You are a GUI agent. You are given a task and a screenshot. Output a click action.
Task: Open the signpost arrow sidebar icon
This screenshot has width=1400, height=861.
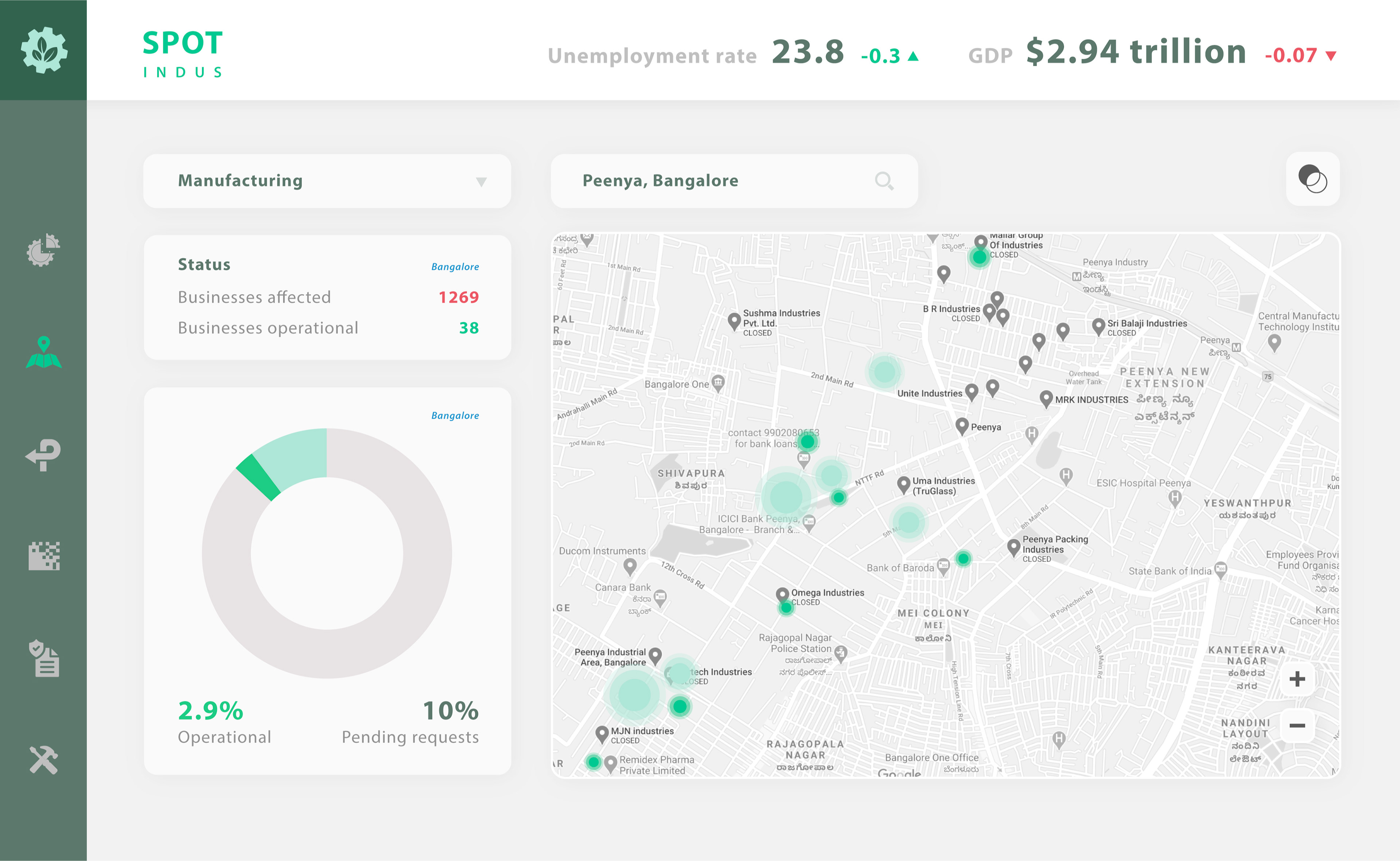click(x=44, y=454)
